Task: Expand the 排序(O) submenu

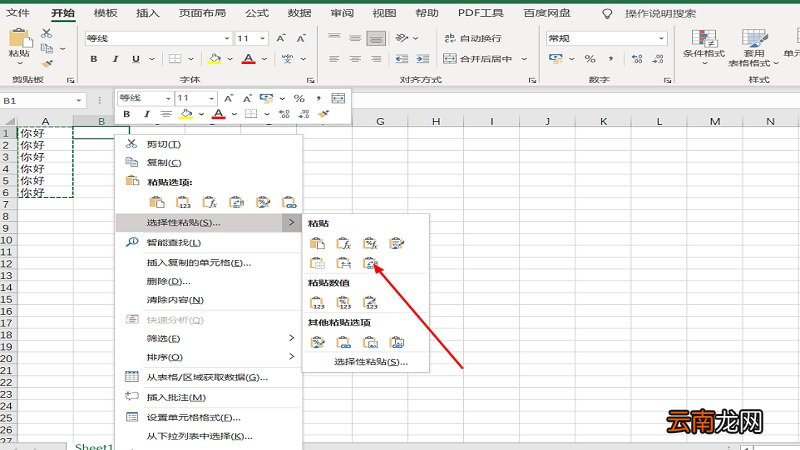Action: pyautogui.click(x=209, y=357)
